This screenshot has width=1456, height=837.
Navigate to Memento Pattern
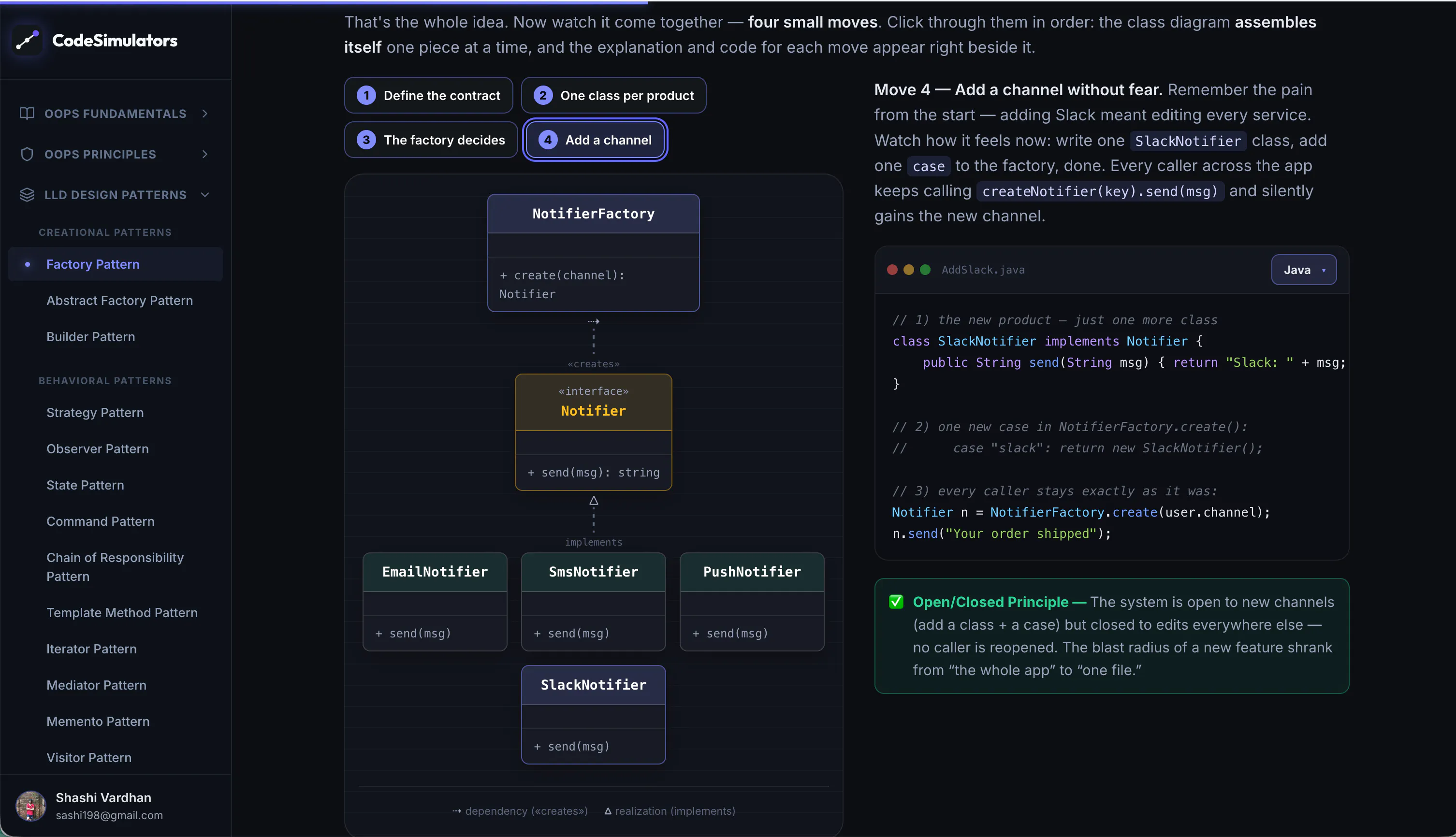click(x=98, y=722)
